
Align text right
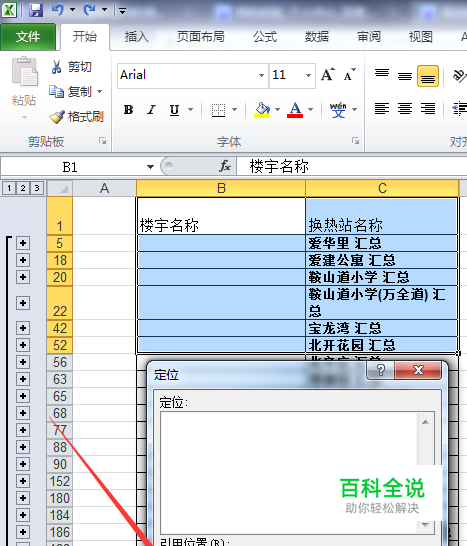(428, 109)
